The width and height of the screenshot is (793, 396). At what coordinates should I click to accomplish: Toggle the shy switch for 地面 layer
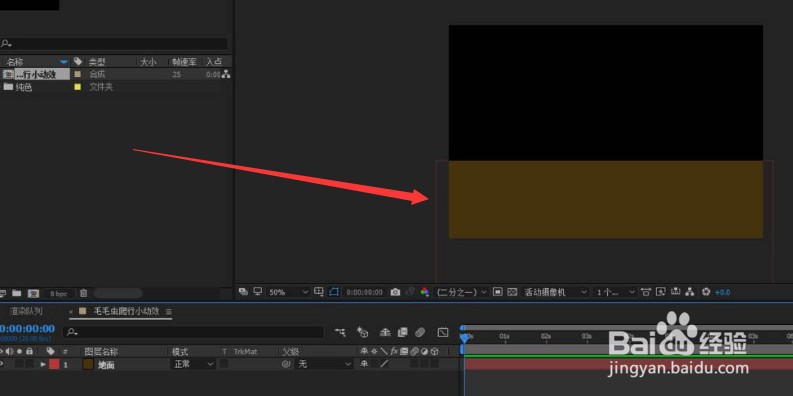(x=364, y=364)
